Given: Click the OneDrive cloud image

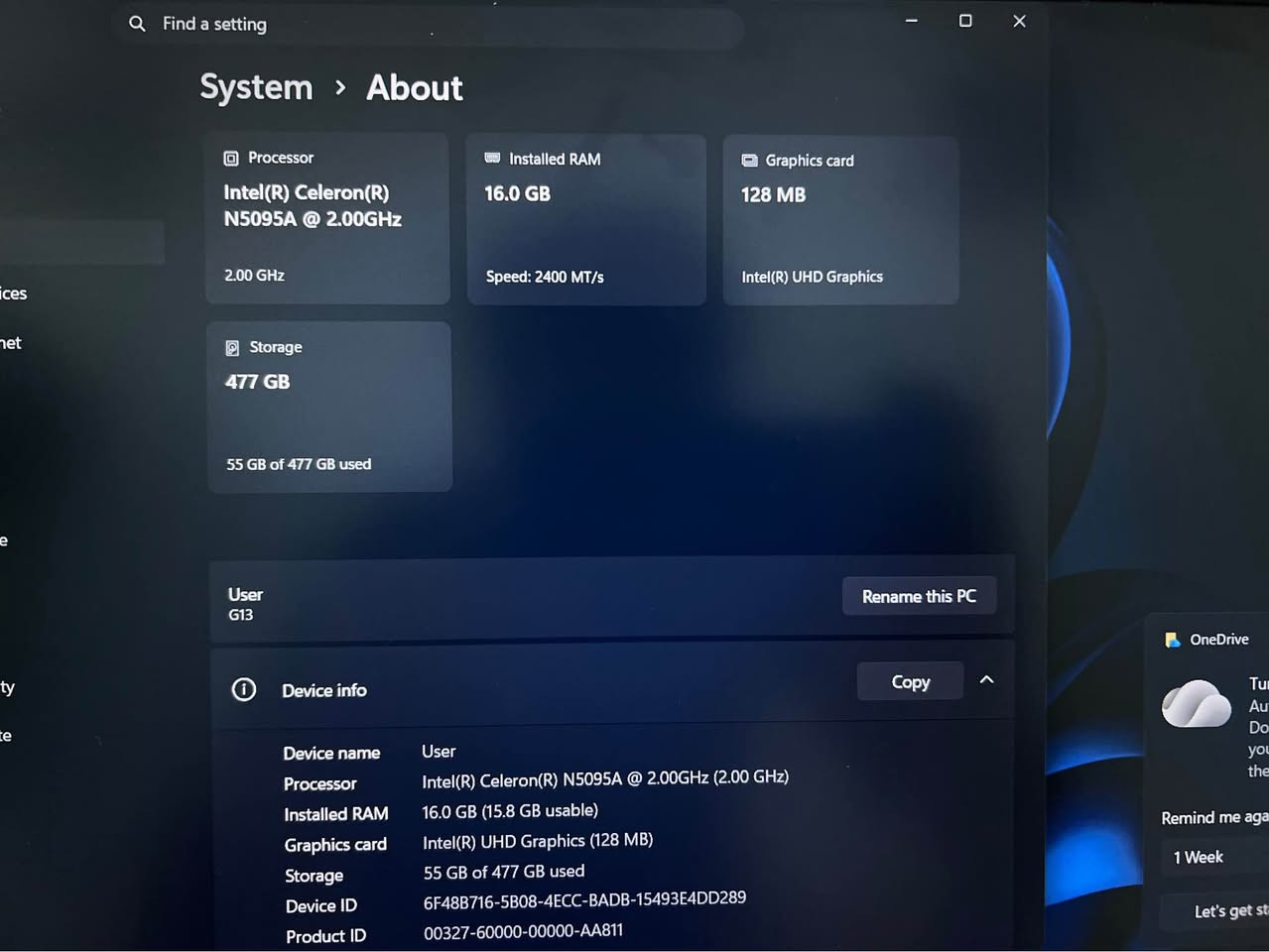Looking at the screenshot, I should [1197, 704].
